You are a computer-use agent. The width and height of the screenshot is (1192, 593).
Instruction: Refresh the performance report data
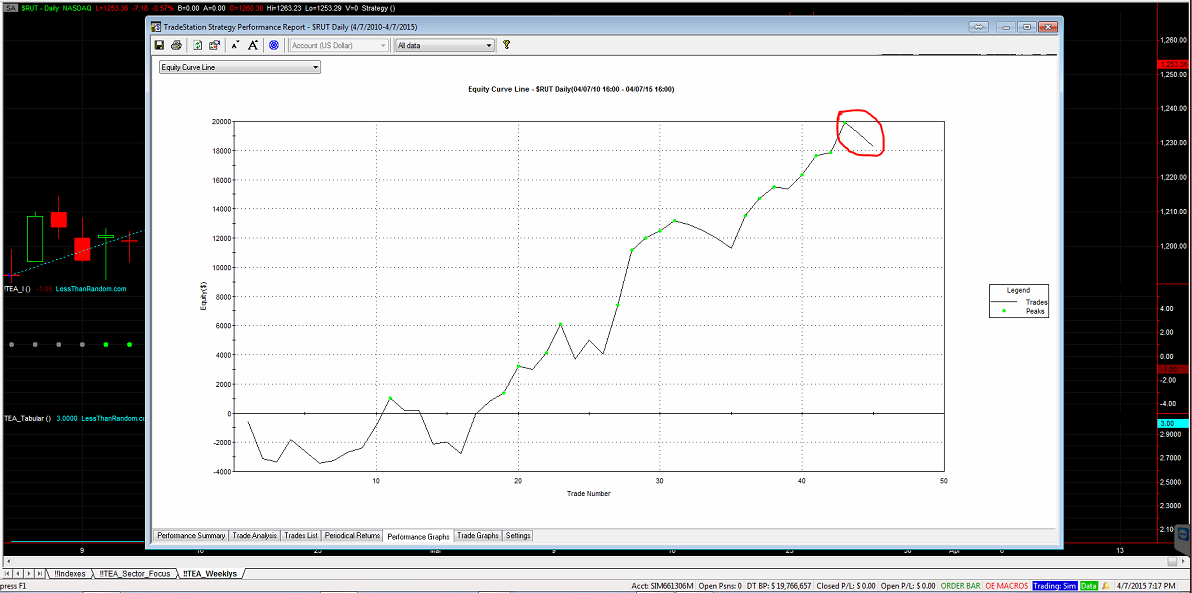pyautogui.click(x=198, y=45)
